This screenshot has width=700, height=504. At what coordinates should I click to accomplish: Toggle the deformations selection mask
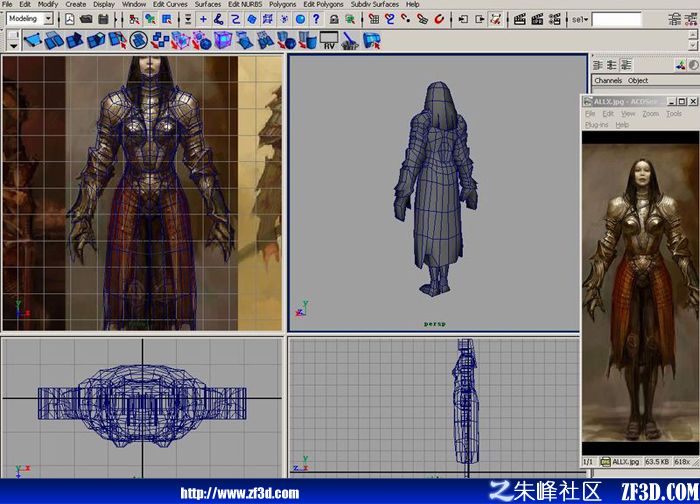tap(268, 19)
